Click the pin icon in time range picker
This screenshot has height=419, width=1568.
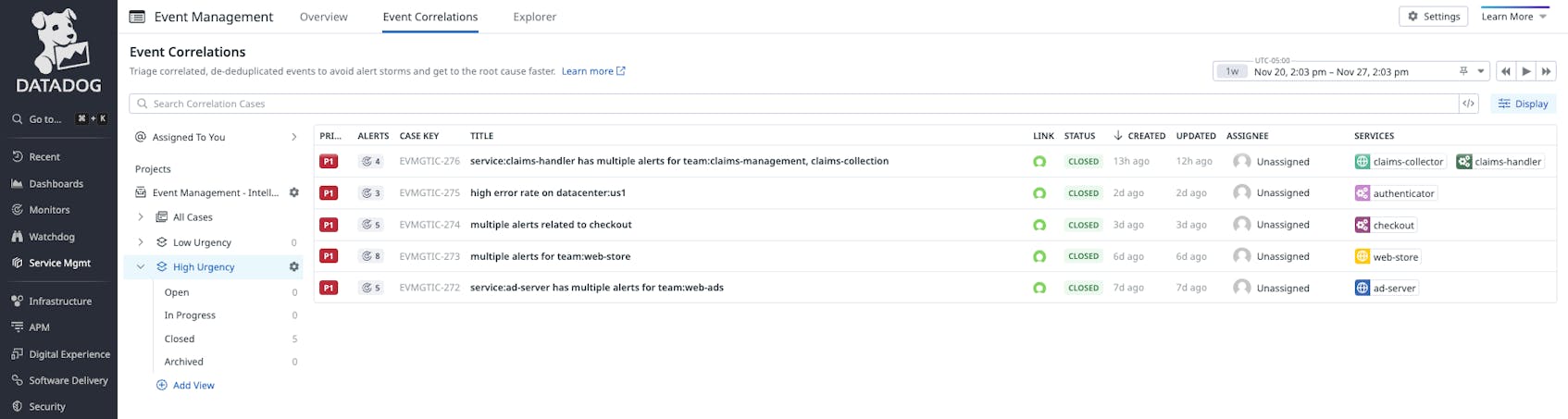pos(1463,71)
